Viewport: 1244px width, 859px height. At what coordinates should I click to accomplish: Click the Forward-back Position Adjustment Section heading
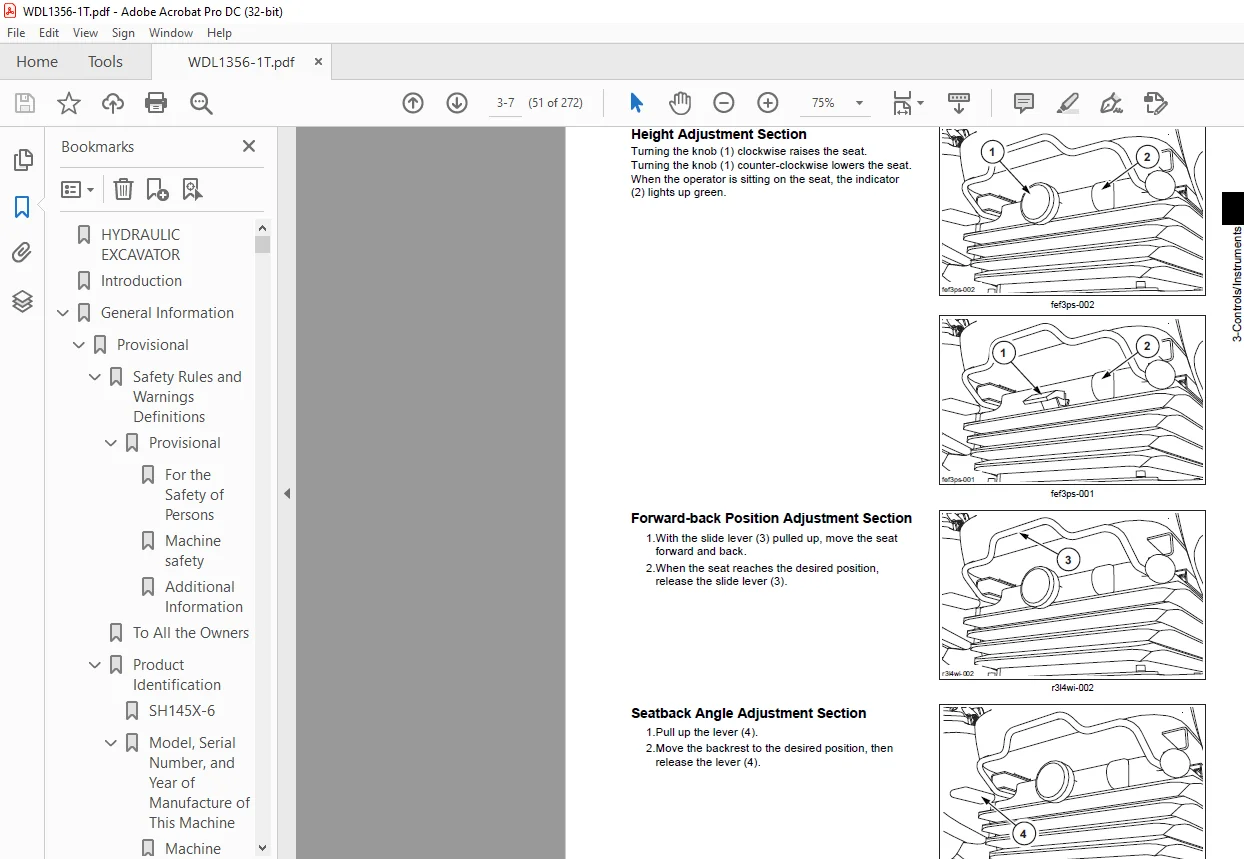[771, 518]
